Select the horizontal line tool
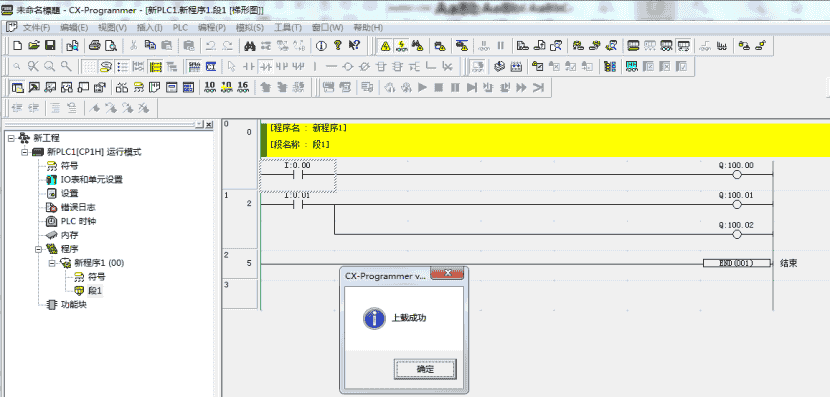This screenshot has width=830, height=397. (x=331, y=66)
